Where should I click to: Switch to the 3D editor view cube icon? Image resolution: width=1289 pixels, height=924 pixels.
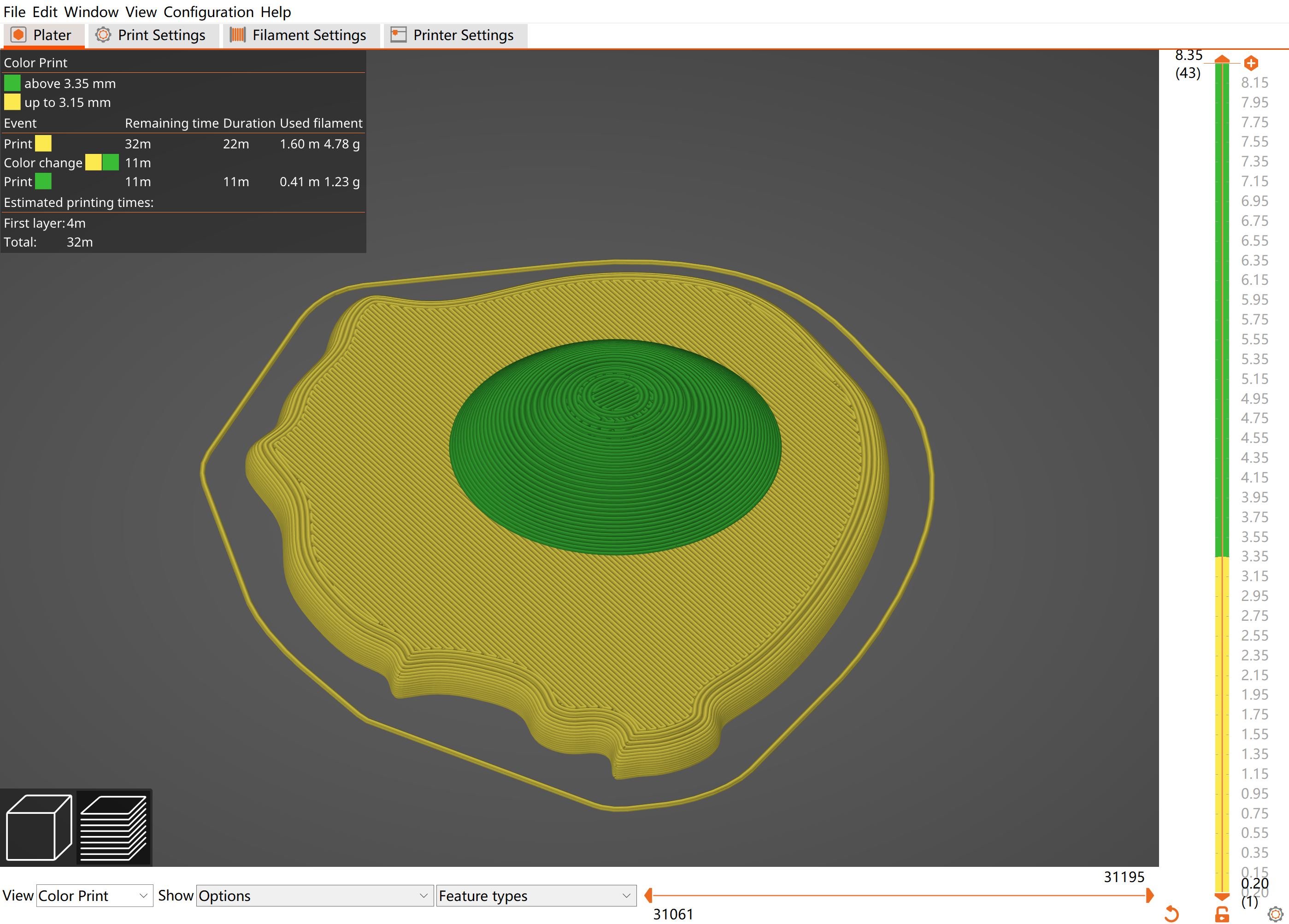(39, 827)
